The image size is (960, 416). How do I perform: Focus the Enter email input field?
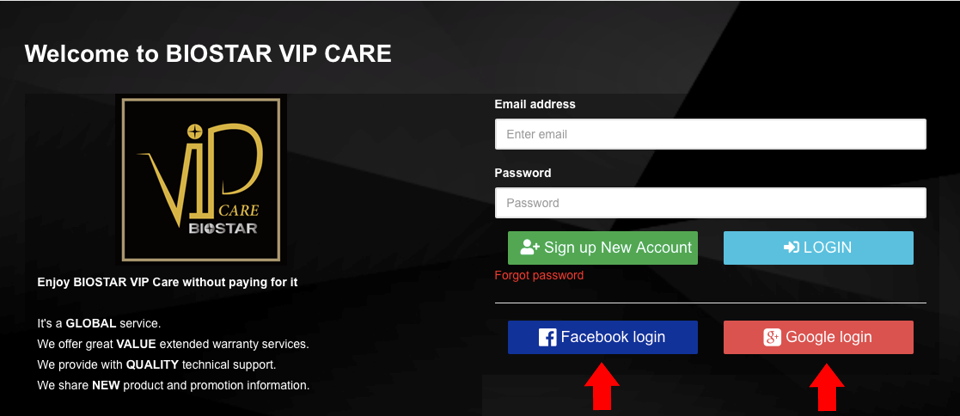(x=710, y=134)
